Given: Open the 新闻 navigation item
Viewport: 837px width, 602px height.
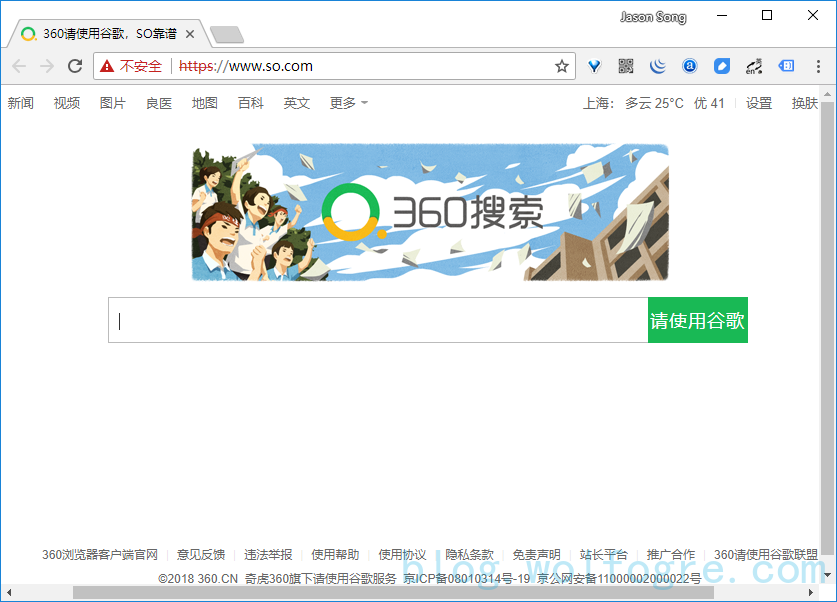Looking at the screenshot, I should 21,103.
